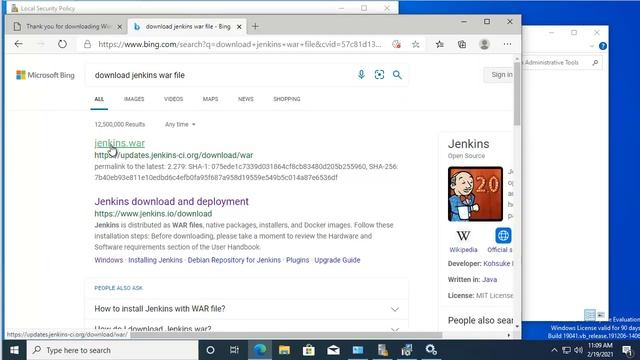Screen dimensions: 640x360
Task: Open tracking prevention icon in address bar
Action: (x=396, y=44)
